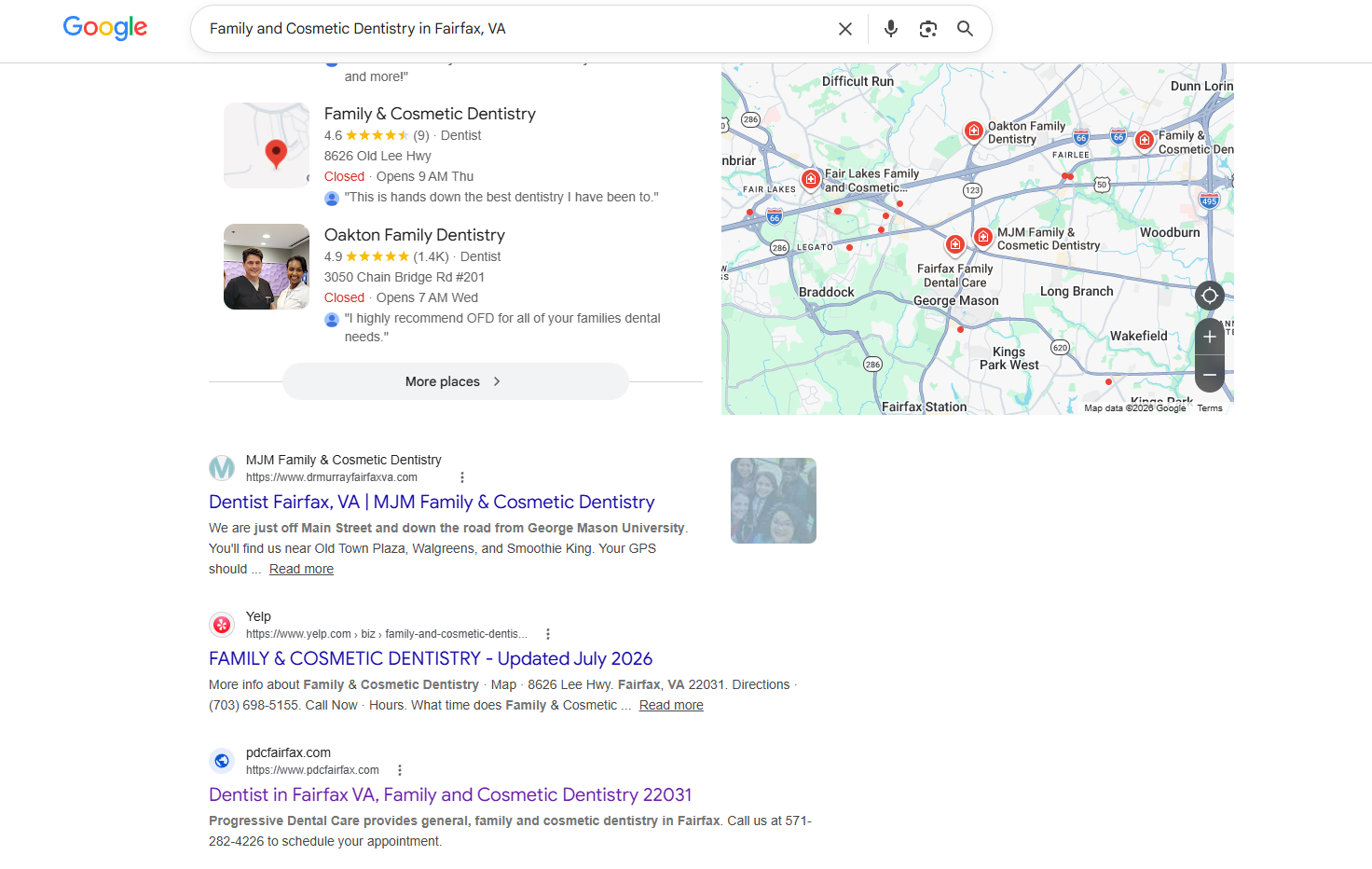Open Dentist in Fairfax VA pdcfairfax result
Image resolution: width=1372 pixels, height=869 pixels.
450,794
